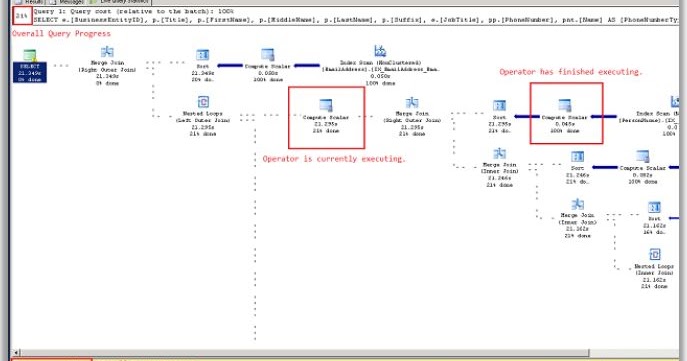687x361 pixels.
Task: Select the Merge Join (Inner Join) 21.246s operator
Action: point(499,167)
